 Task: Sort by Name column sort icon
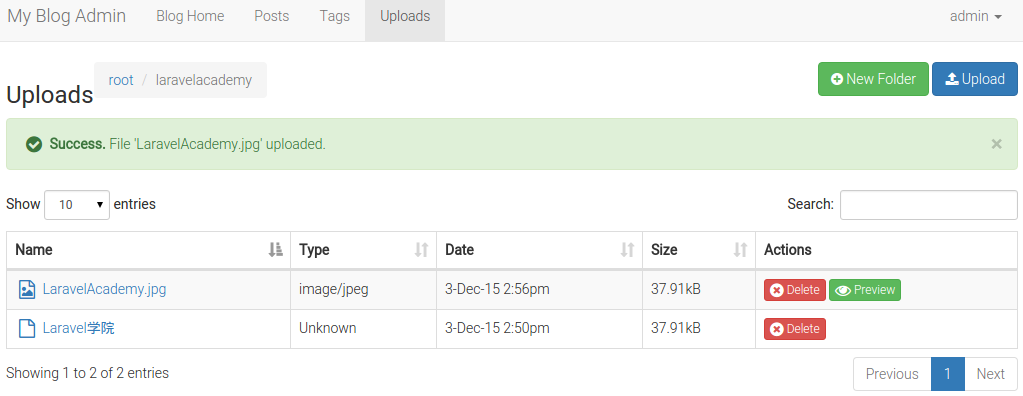tap(276, 249)
